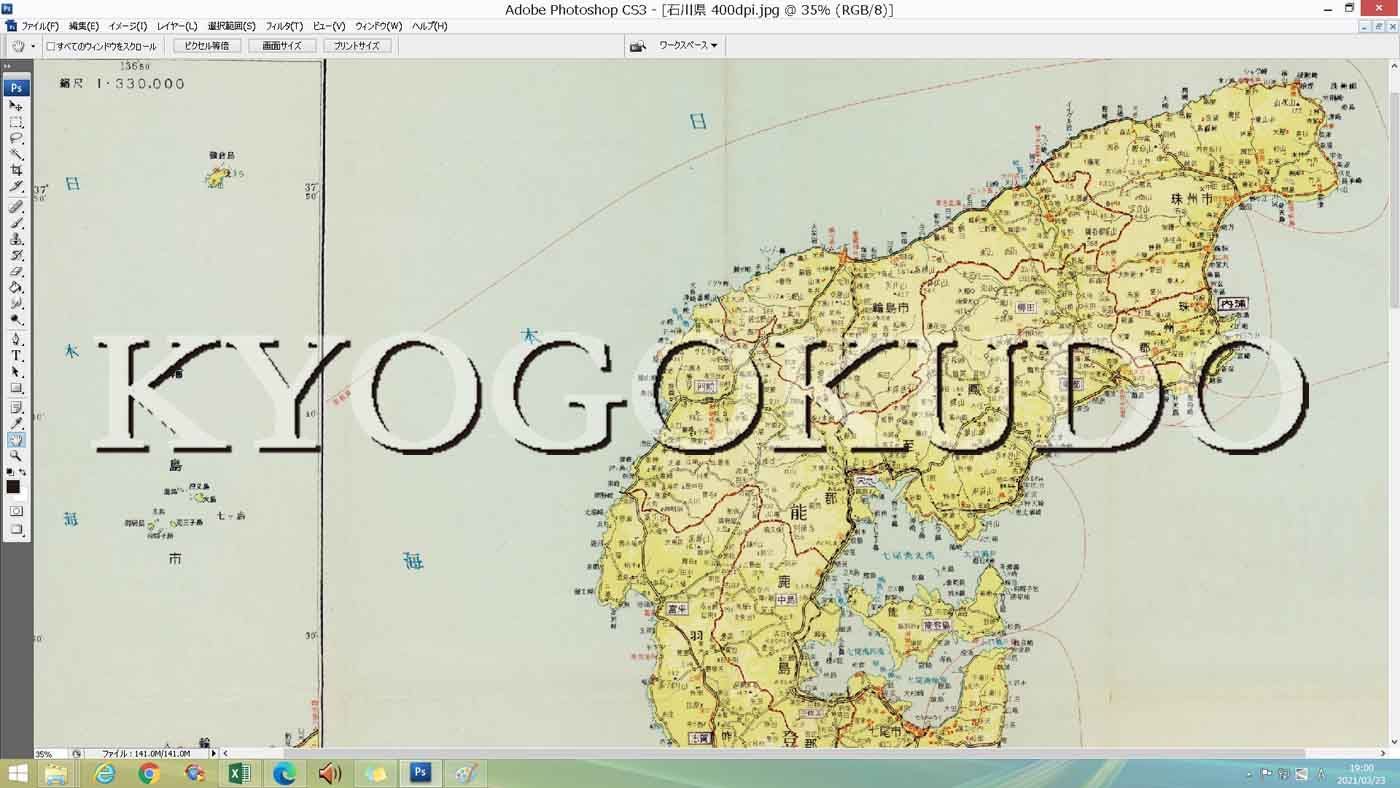
Task: Select the Blur tool
Action: point(16,303)
